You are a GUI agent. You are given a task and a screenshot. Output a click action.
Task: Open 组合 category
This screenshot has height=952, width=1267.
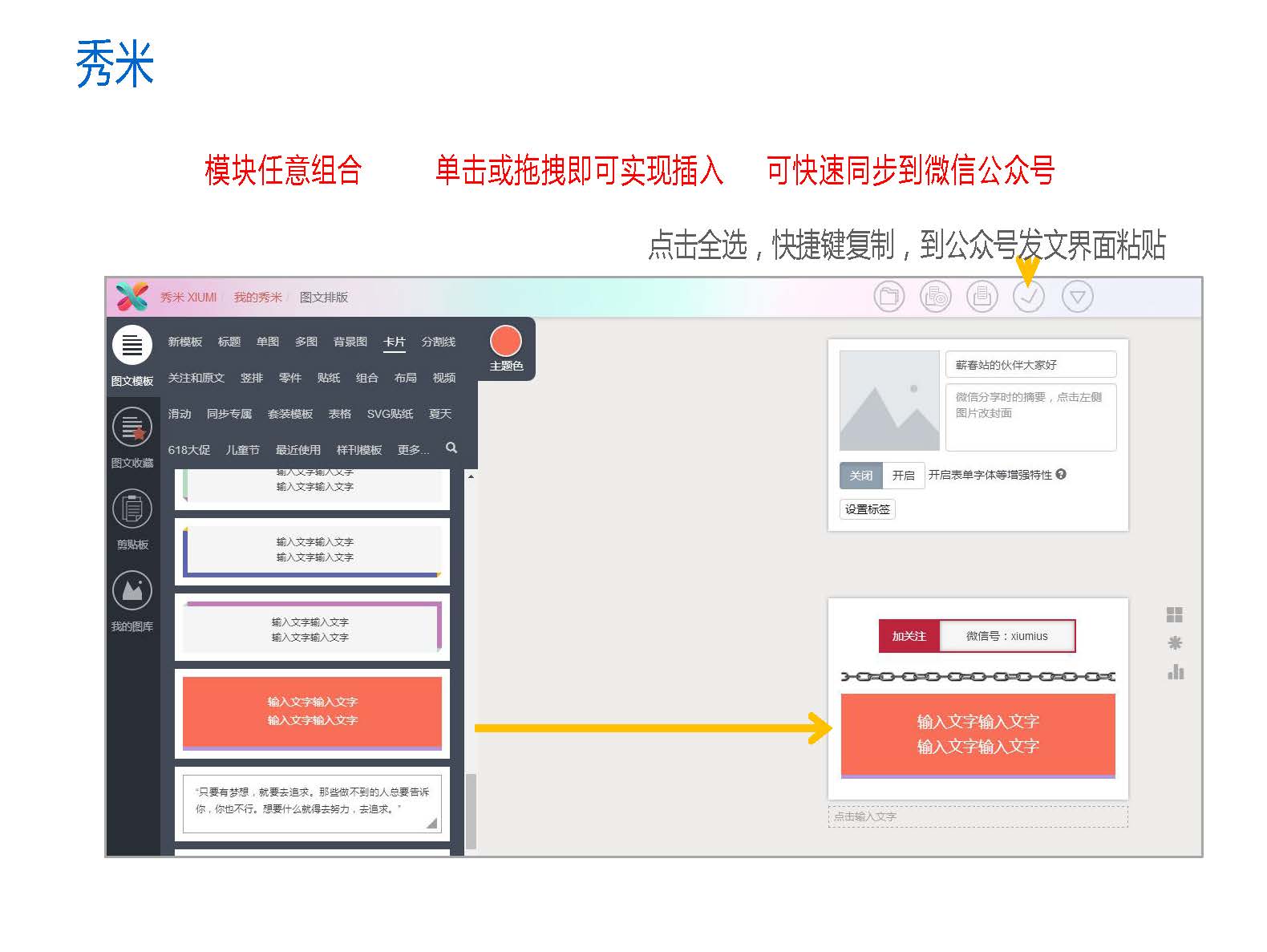click(367, 378)
